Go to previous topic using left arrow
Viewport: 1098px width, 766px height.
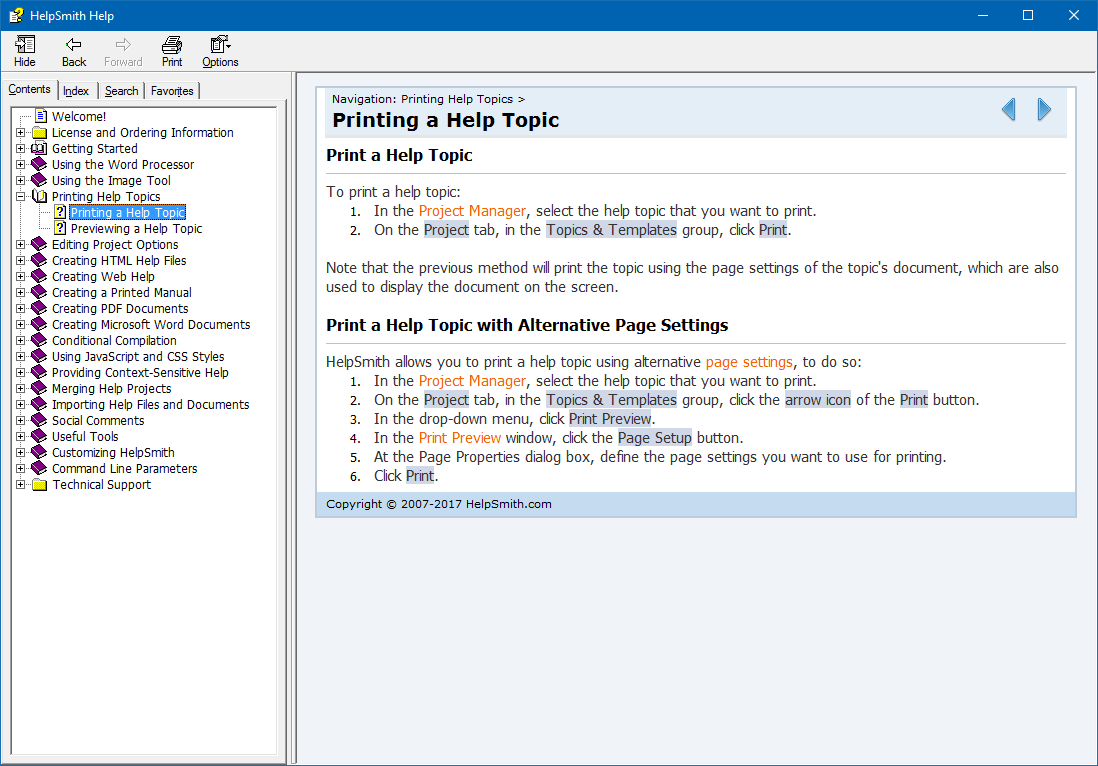coord(1008,110)
